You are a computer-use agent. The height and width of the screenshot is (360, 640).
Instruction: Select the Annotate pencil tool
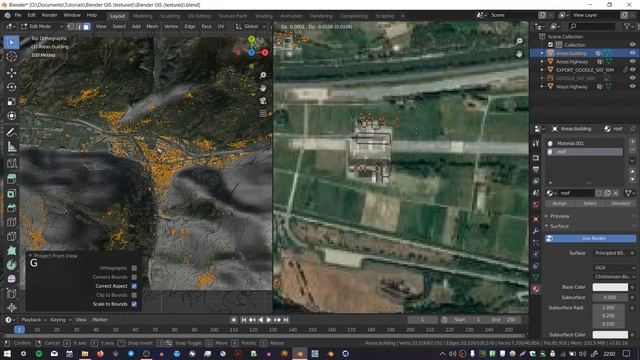click(x=11, y=132)
